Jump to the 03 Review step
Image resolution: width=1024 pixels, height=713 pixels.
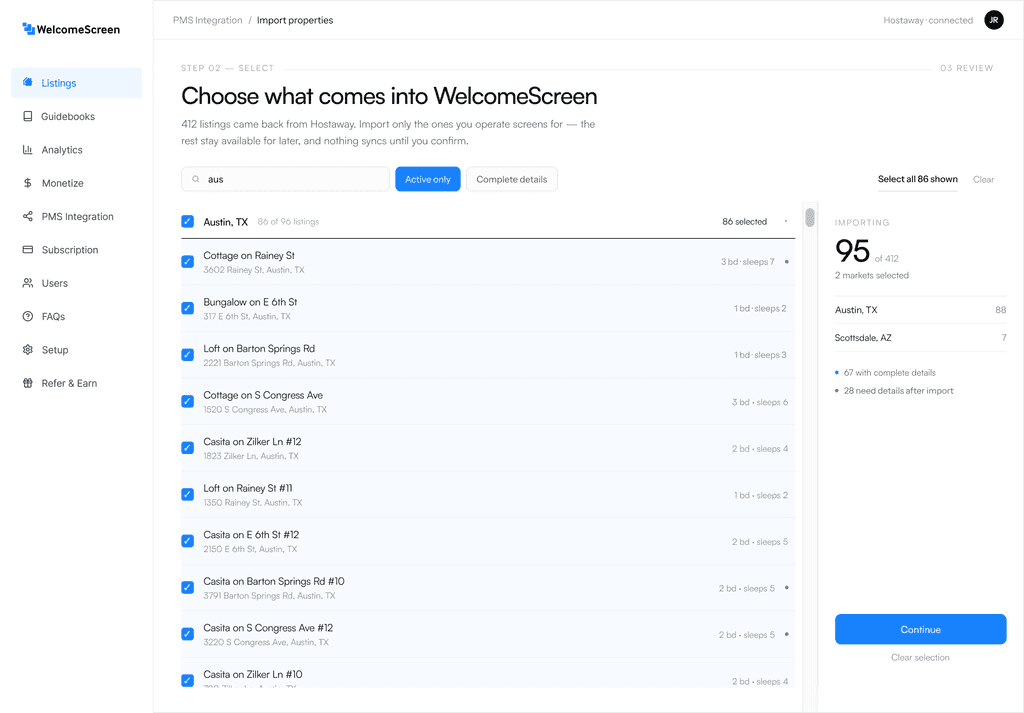967,68
